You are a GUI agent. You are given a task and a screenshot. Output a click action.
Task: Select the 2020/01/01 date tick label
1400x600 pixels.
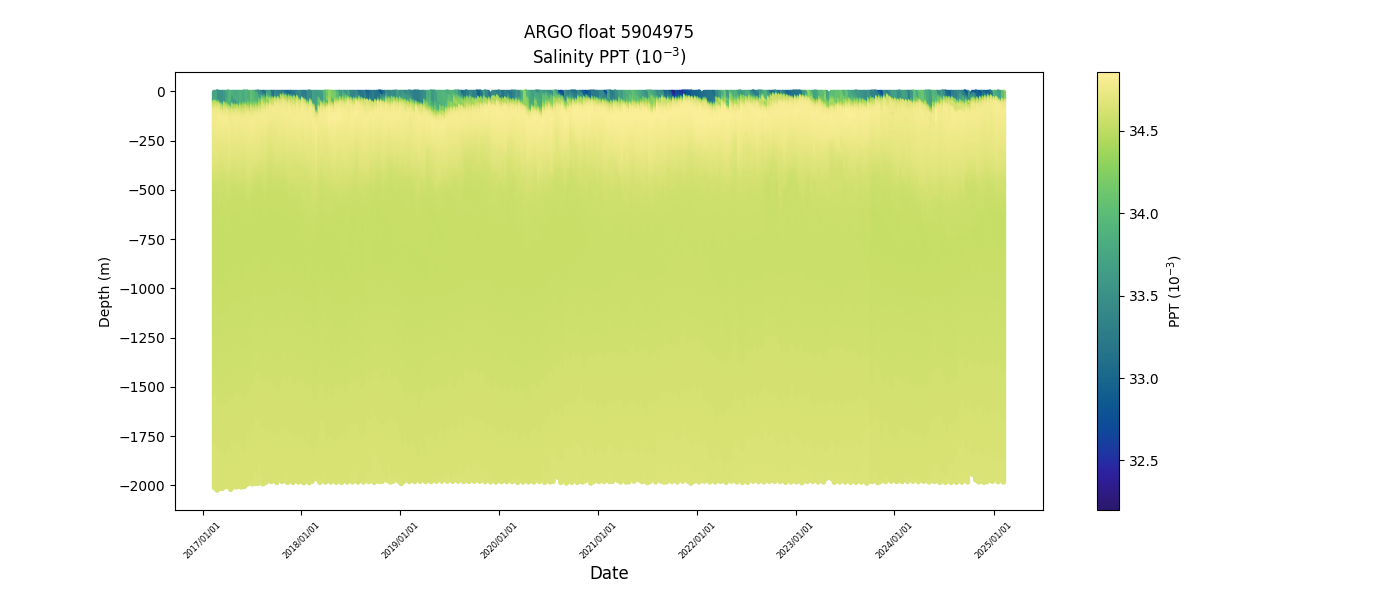(500, 540)
